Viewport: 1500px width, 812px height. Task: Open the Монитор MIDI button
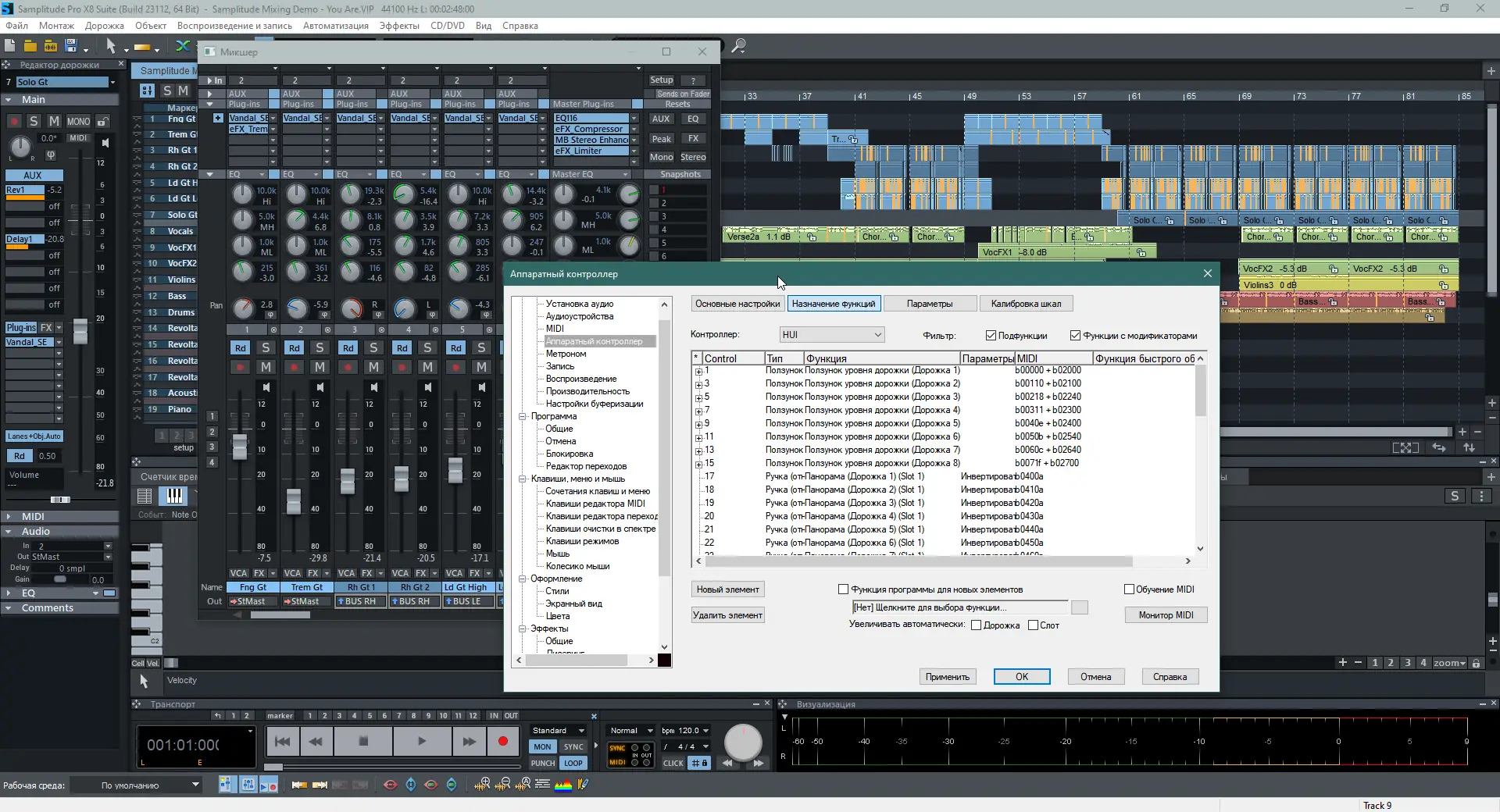[1166, 615]
